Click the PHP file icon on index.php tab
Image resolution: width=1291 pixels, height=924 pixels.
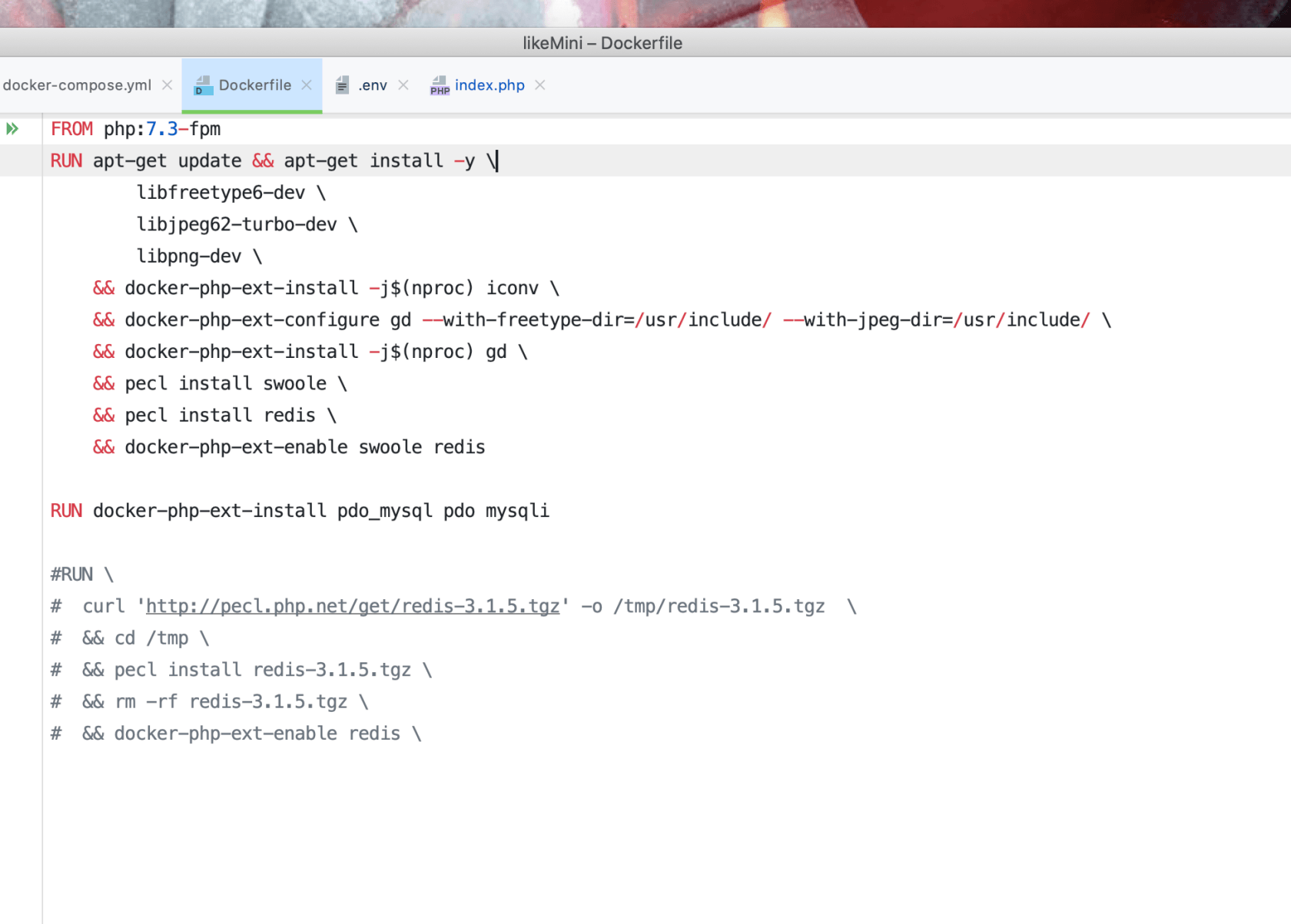(440, 85)
